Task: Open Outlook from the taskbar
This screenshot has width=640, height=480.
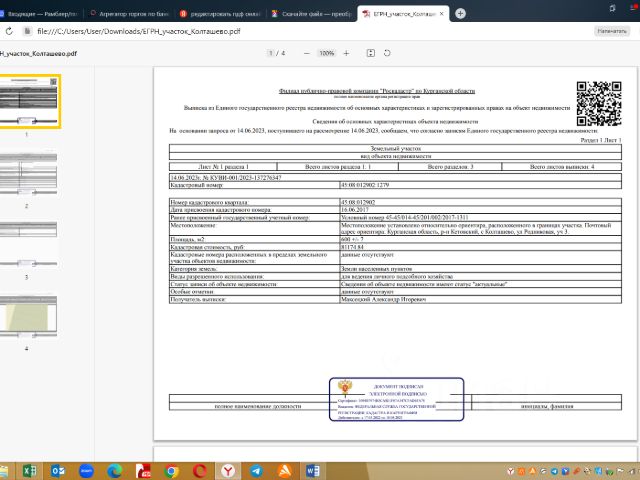Action: (58, 471)
